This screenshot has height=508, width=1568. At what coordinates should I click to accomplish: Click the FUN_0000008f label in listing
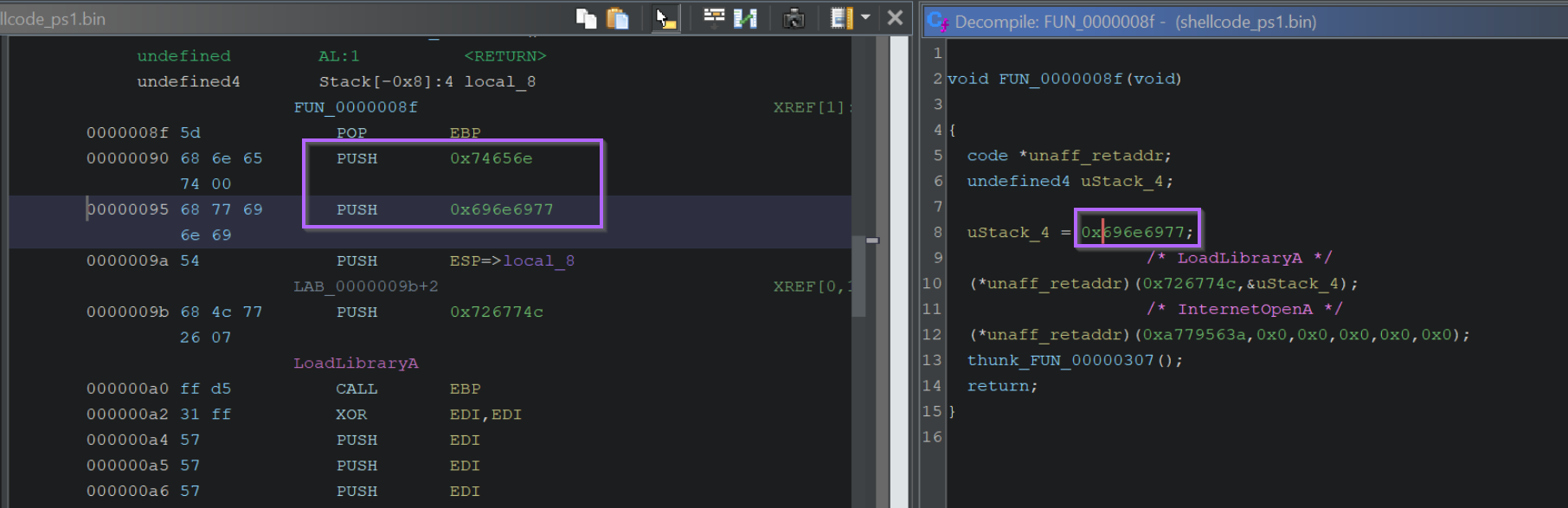click(x=355, y=107)
